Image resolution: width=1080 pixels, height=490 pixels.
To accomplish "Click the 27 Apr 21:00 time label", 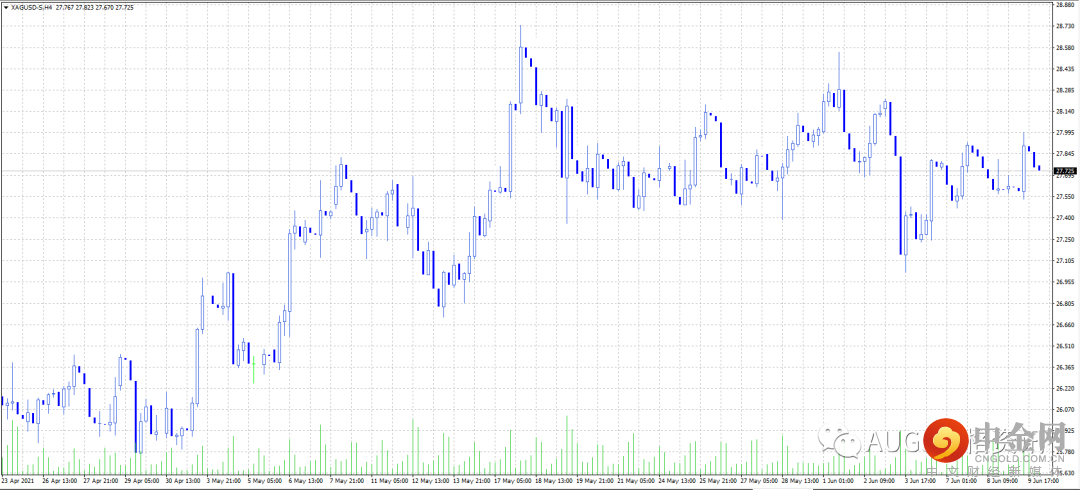I will [101, 479].
